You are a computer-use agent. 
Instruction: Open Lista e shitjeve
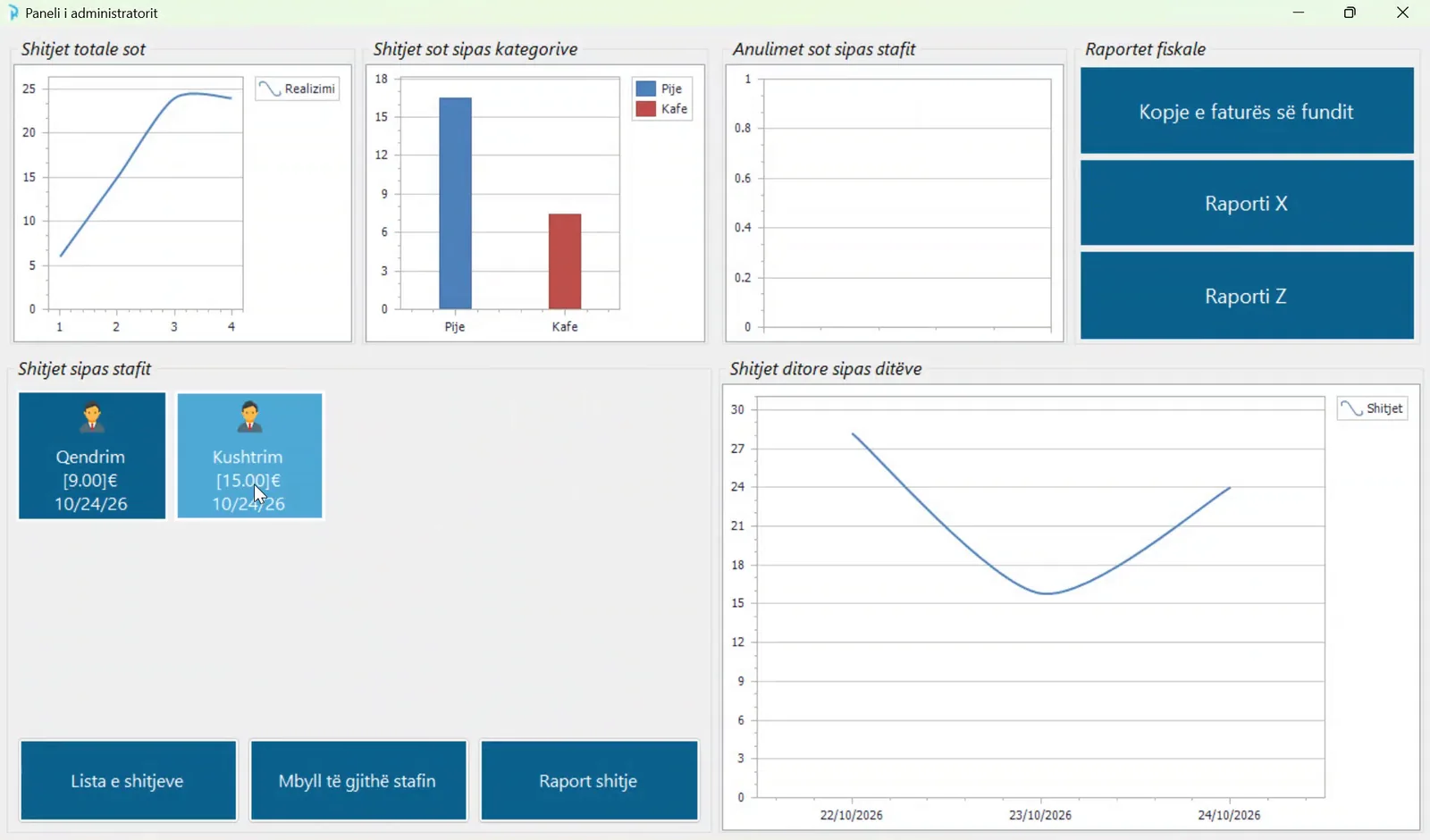[128, 780]
